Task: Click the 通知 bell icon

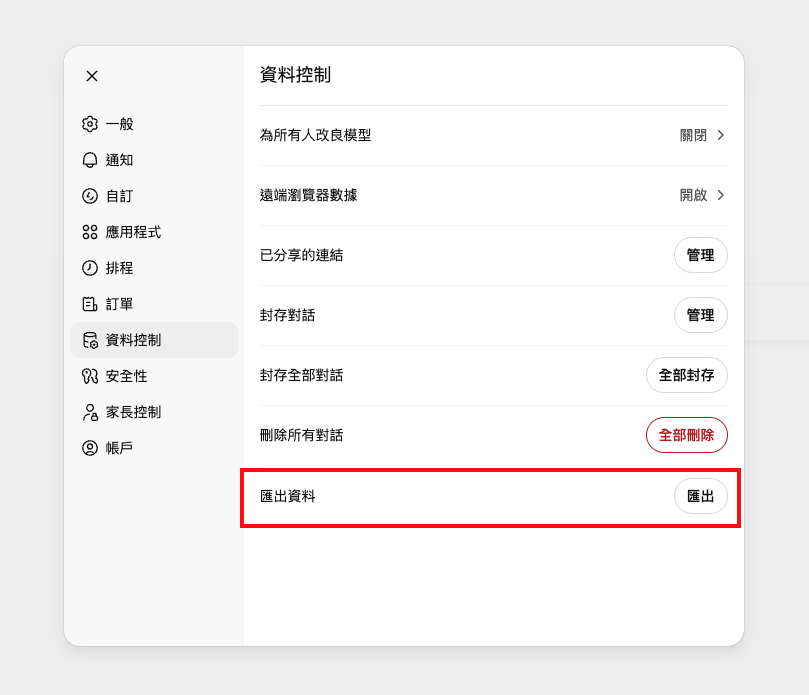Action: [90, 160]
